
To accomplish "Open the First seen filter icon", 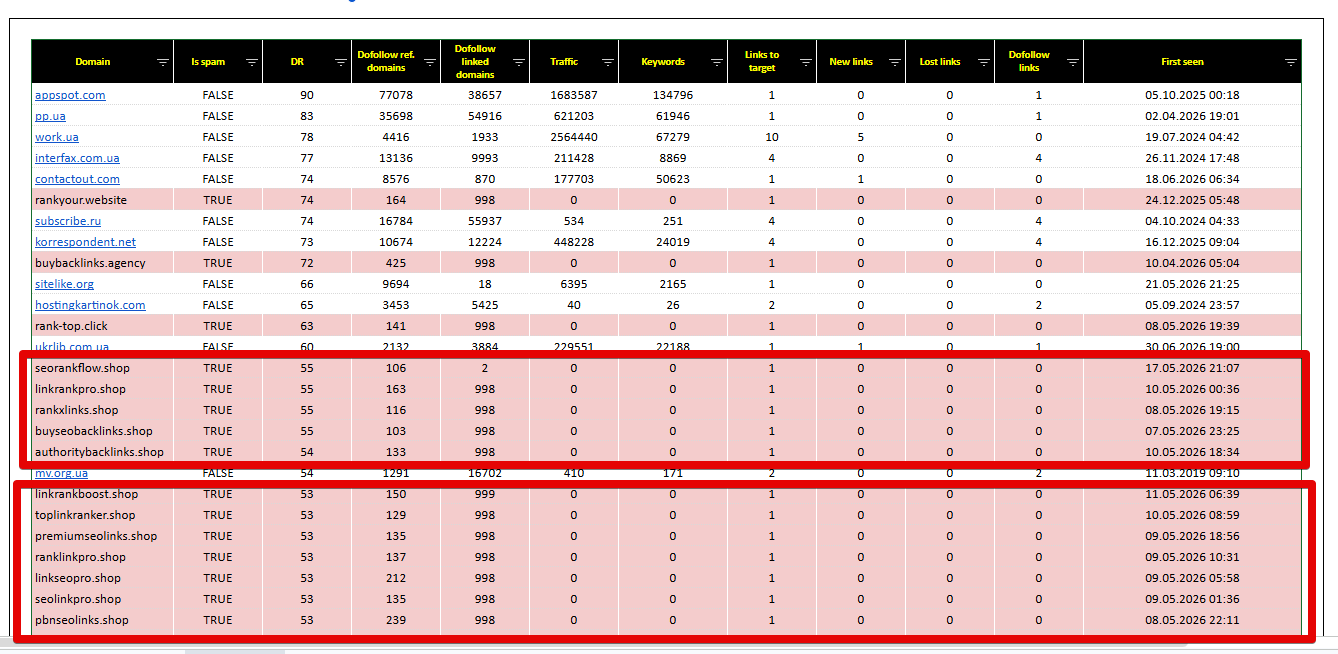I will click(x=1291, y=62).
